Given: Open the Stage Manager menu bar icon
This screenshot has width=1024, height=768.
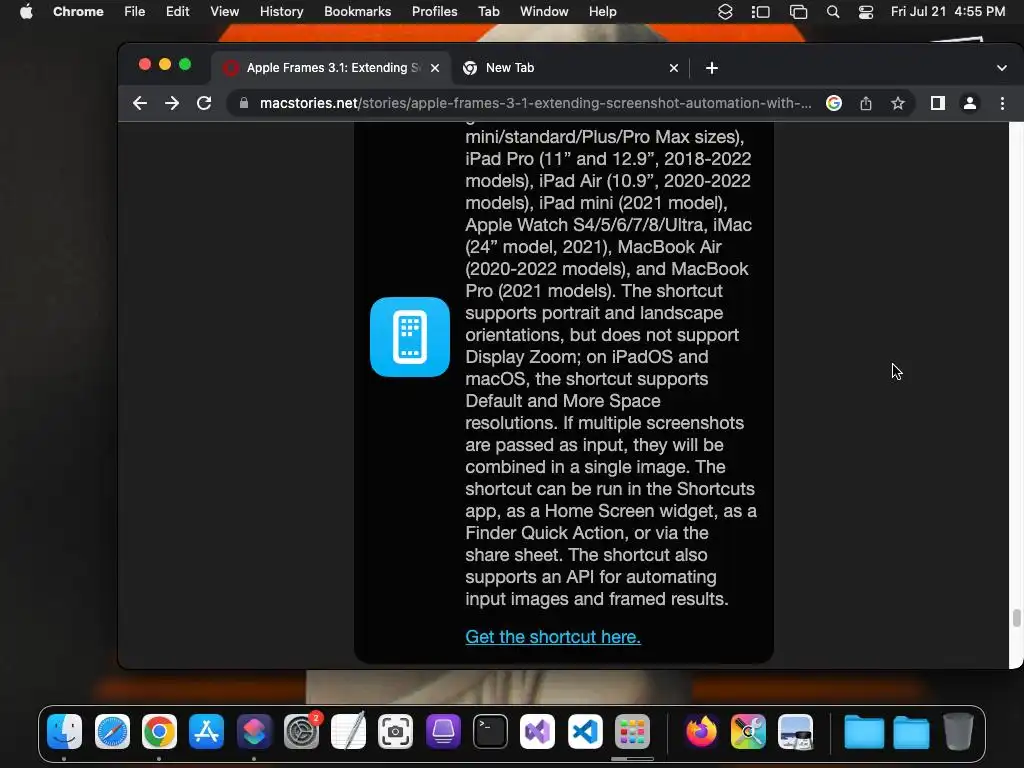Looking at the screenshot, I should click(x=761, y=12).
